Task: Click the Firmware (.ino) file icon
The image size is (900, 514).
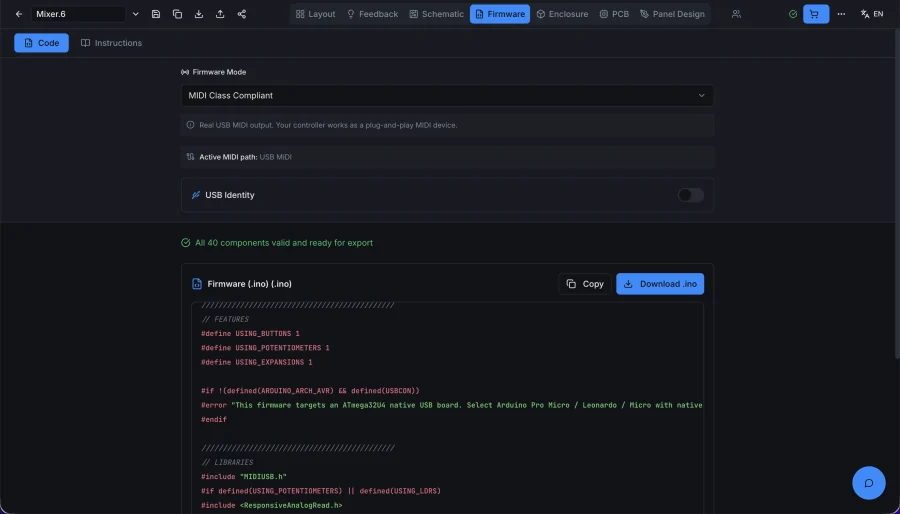Action: pyautogui.click(x=197, y=284)
